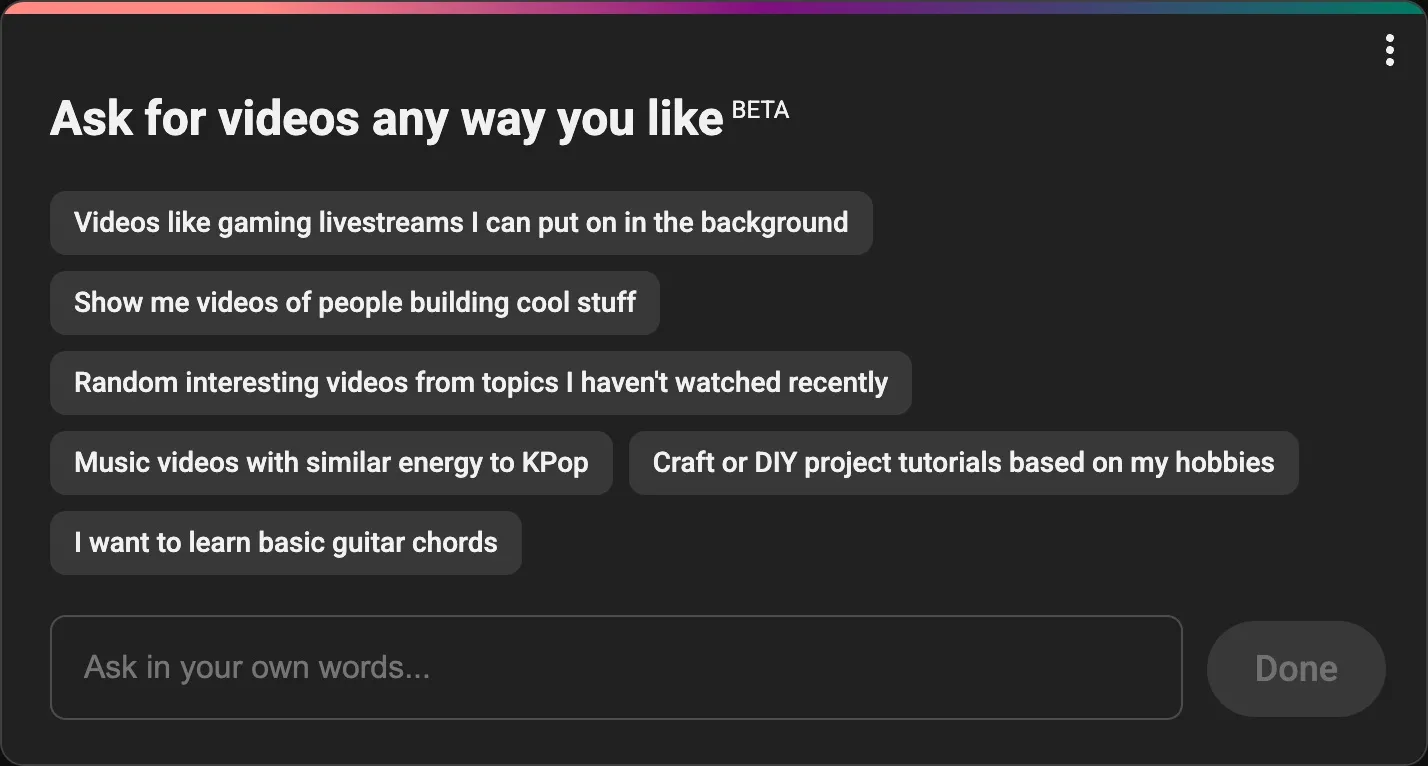Click the BETA label next to the title
The height and width of the screenshot is (766, 1428).
coord(761,110)
